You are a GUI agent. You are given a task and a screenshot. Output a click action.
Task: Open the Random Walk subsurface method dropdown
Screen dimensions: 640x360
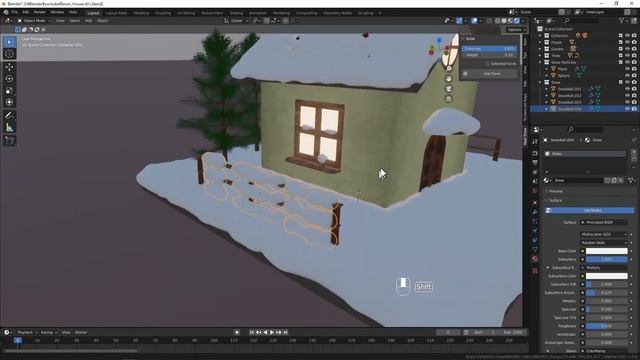604,242
